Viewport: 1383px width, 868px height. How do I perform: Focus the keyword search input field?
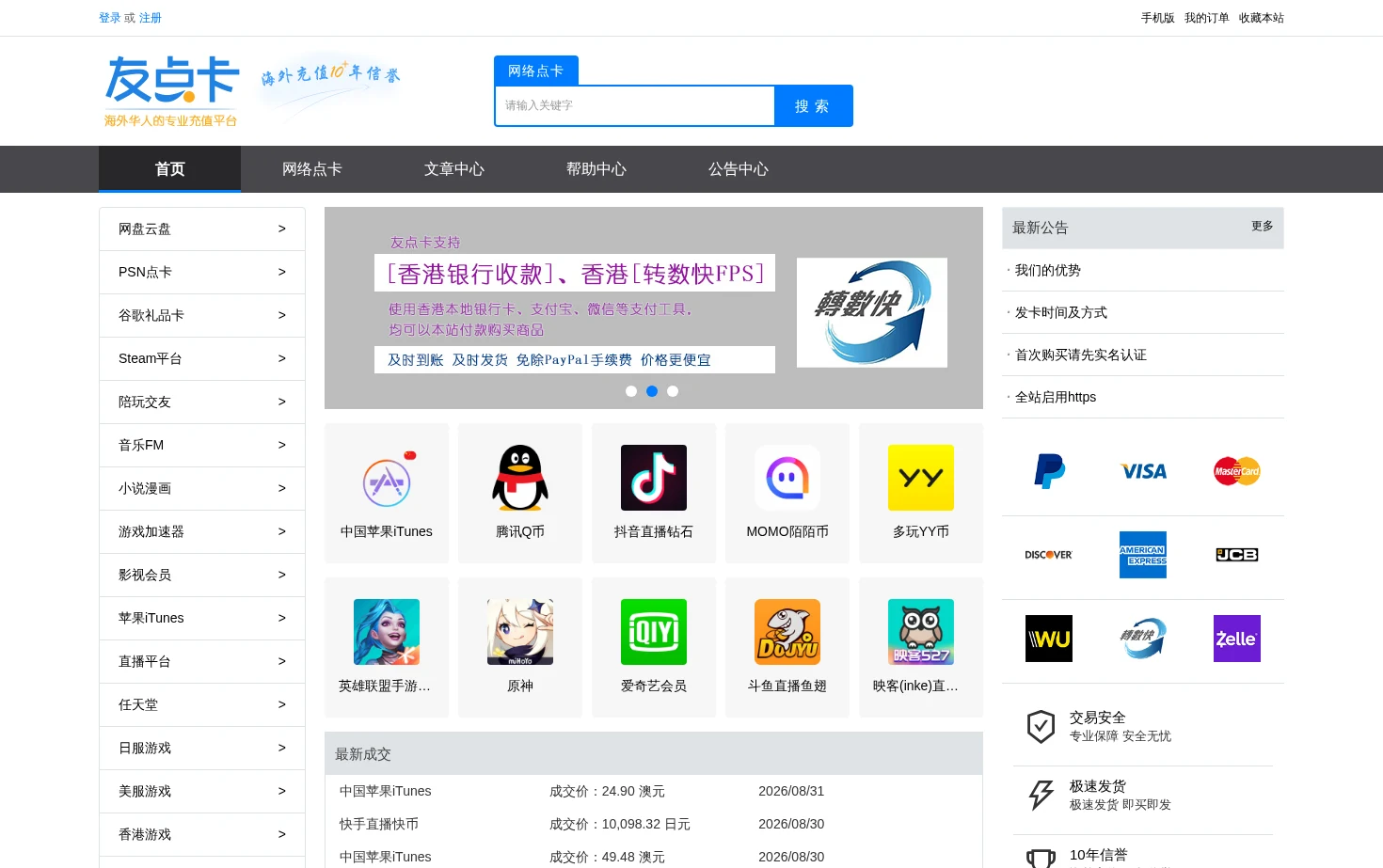[635, 106]
